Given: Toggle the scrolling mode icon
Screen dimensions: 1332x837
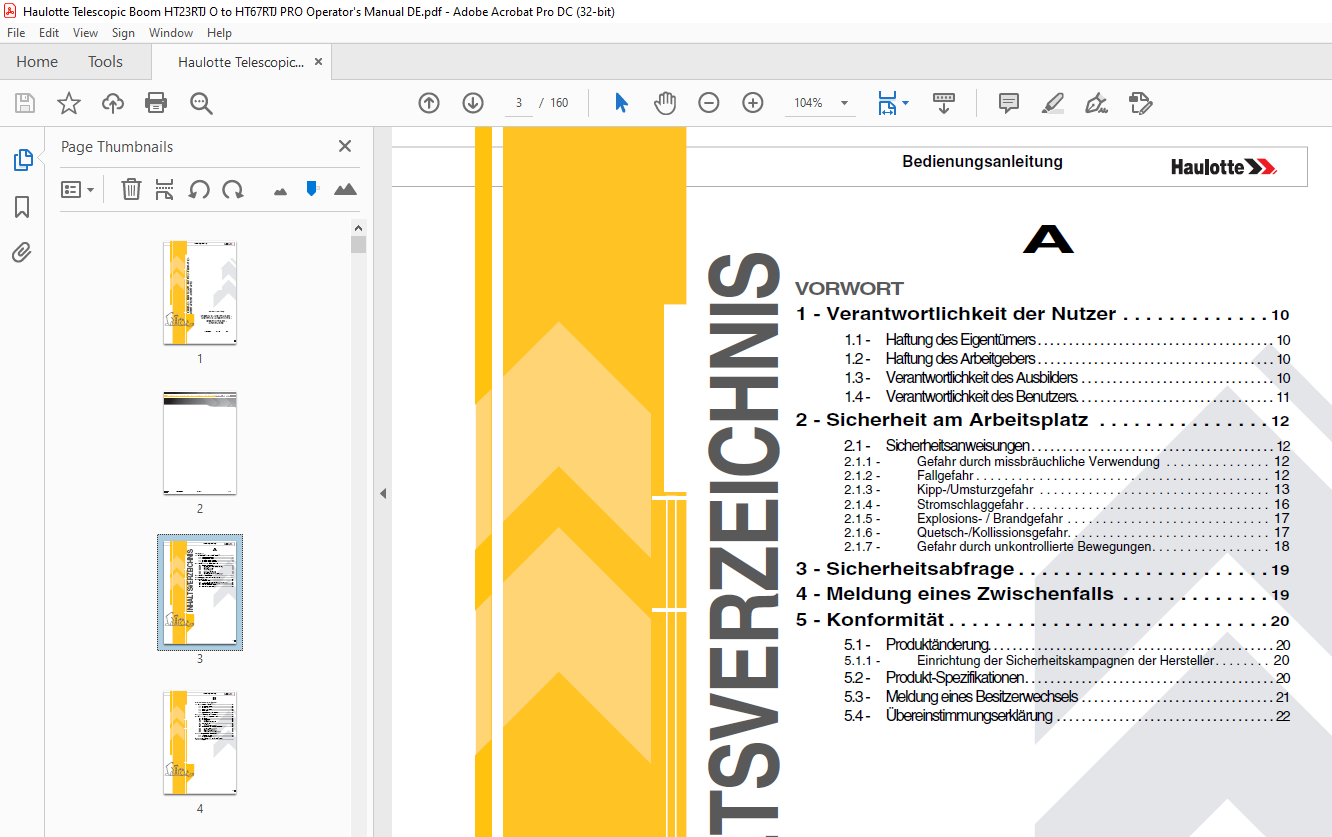Looking at the screenshot, I should pyautogui.click(x=944, y=103).
